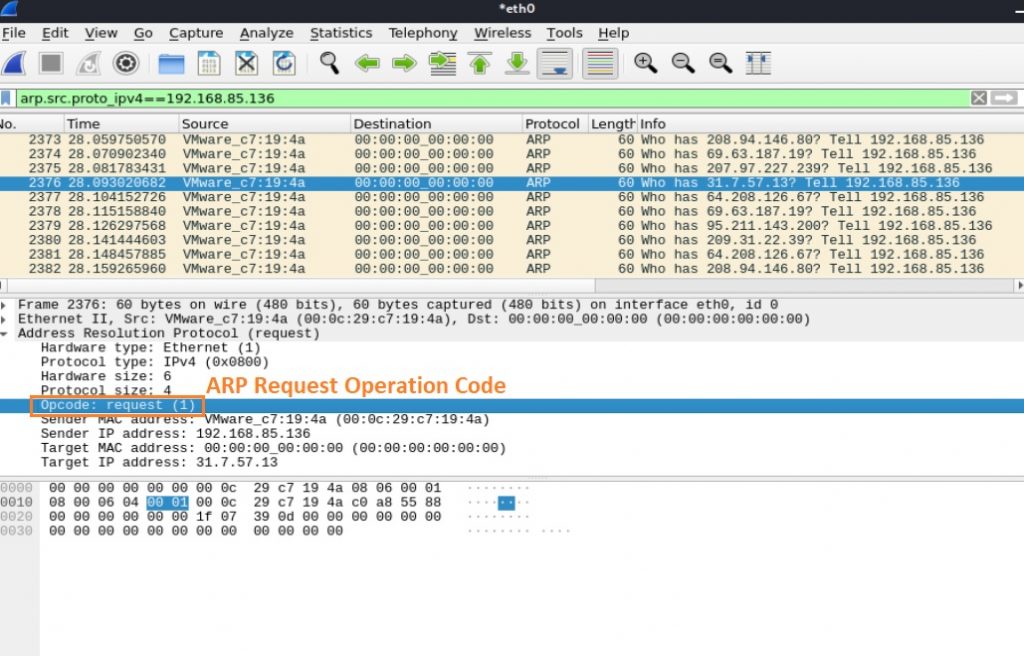Go to a specified packet
The height and width of the screenshot is (656, 1024).
442,63
